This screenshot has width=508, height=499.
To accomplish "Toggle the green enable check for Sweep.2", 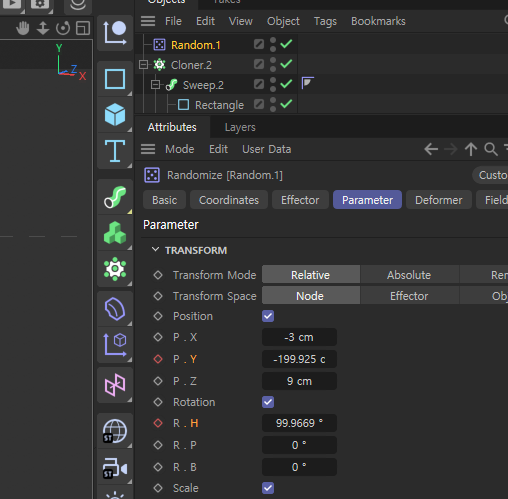I will [x=286, y=84].
